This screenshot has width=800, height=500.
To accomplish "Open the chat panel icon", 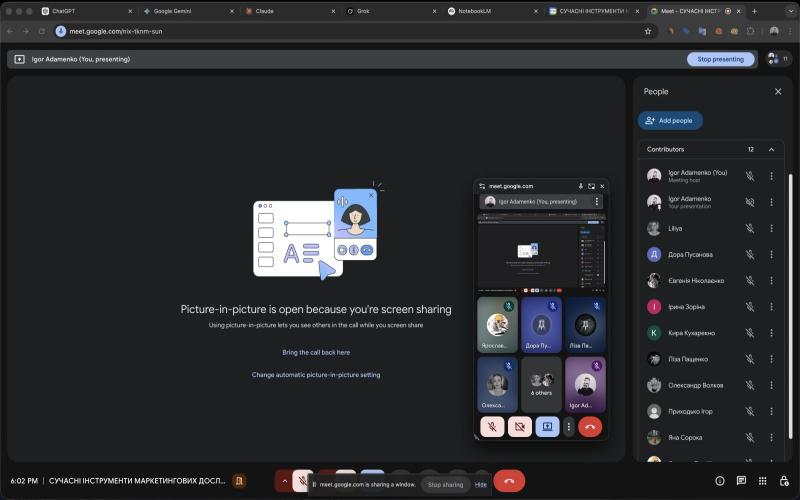I will [x=741, y=481].
